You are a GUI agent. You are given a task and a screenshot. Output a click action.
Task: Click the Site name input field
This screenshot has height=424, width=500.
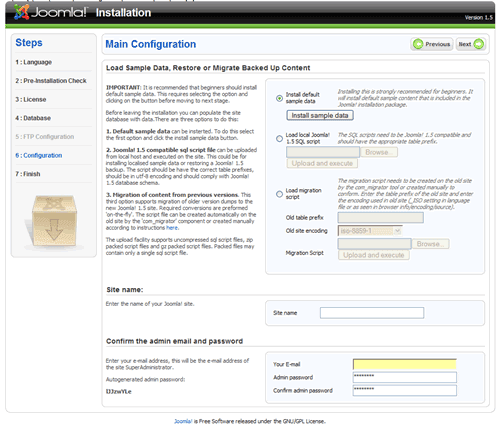(372, 313)
